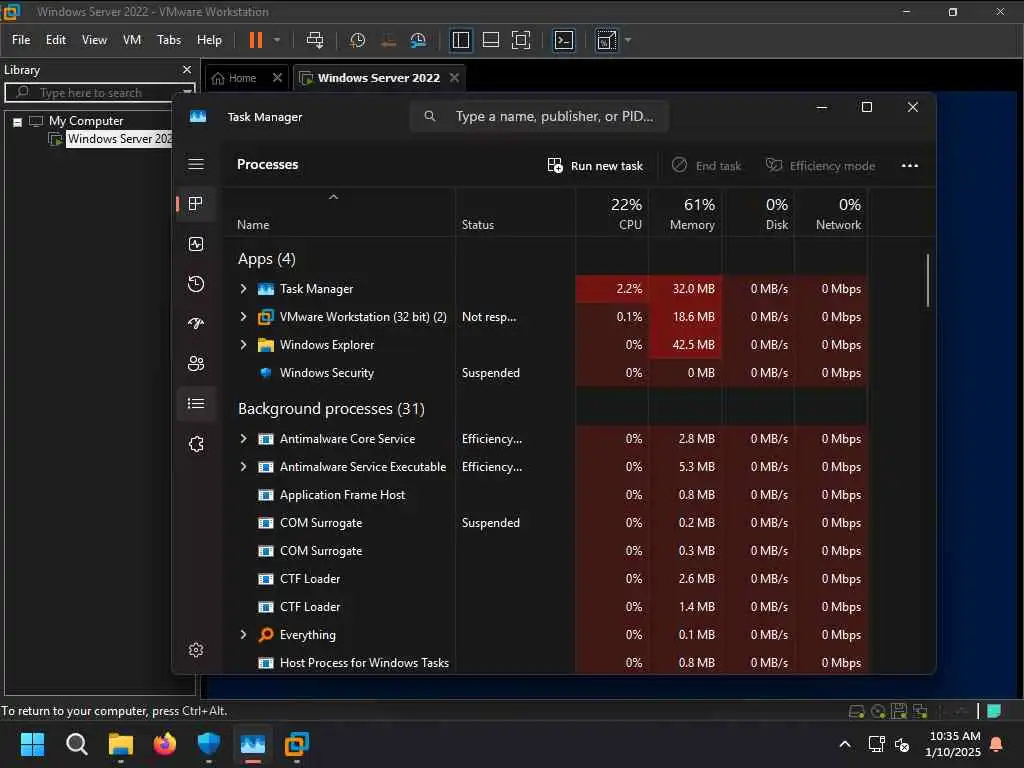Open the Performance page in Task Manager sidebar

(x=196, y=244)
